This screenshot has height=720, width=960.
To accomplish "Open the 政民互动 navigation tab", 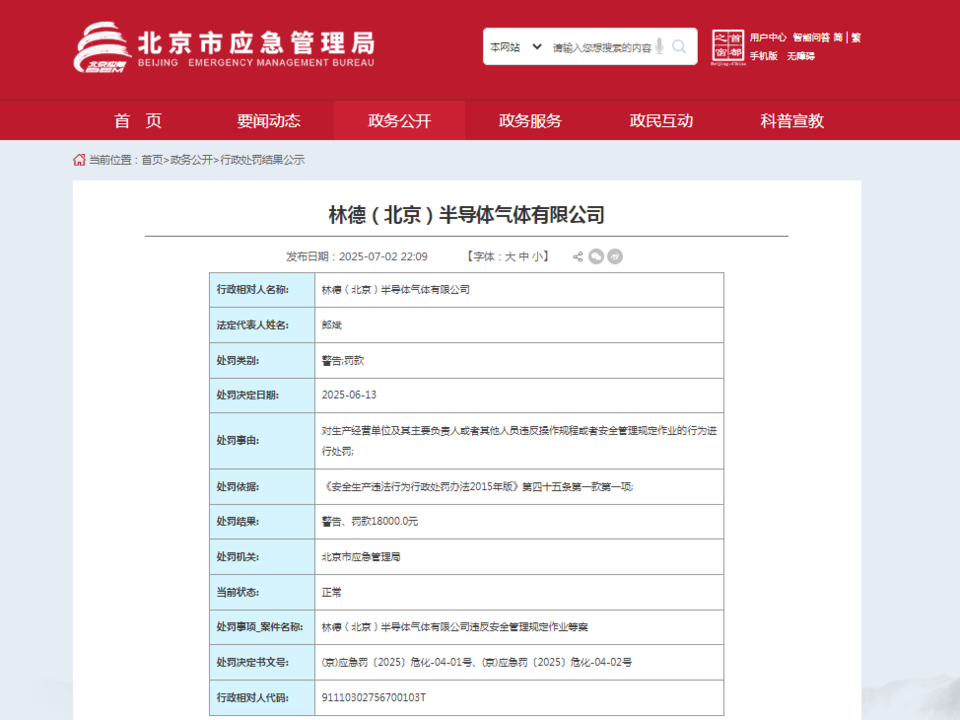I will tap(661, 121).
